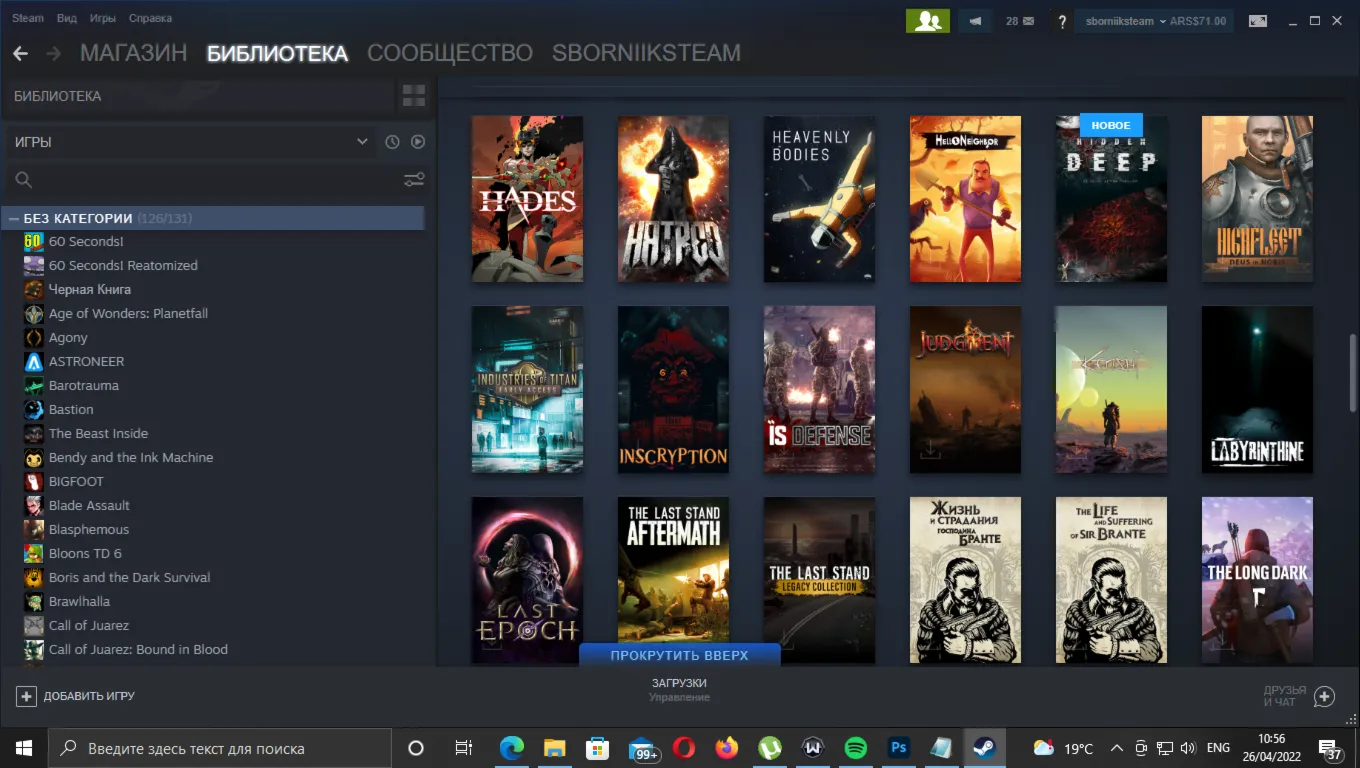Open Hatred game cover

(673, 199)
